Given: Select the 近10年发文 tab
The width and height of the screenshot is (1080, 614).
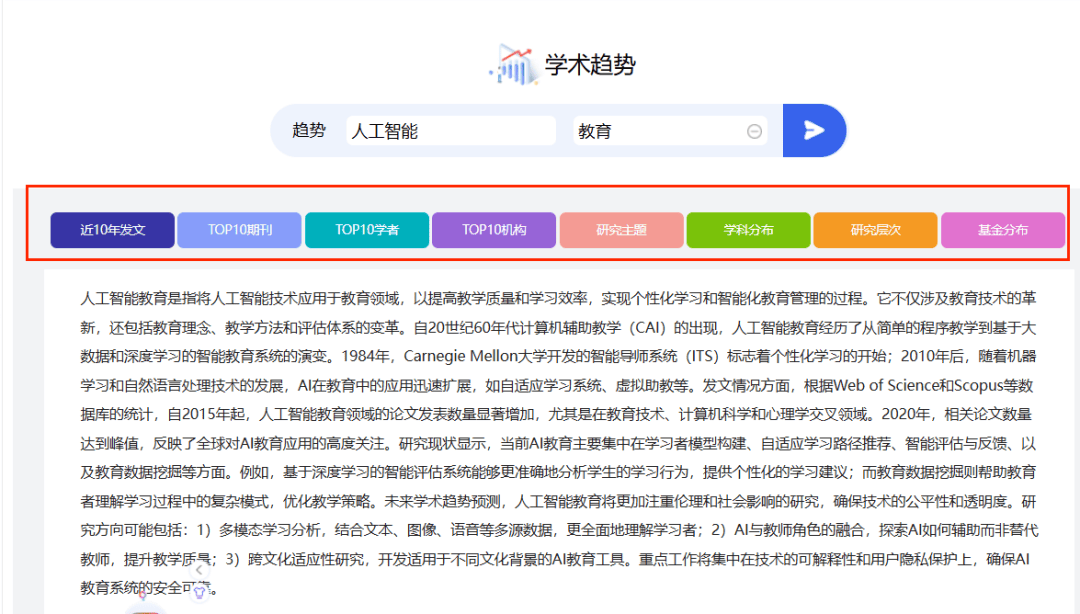Looking at the screenshot, I should tap(113, 230).
